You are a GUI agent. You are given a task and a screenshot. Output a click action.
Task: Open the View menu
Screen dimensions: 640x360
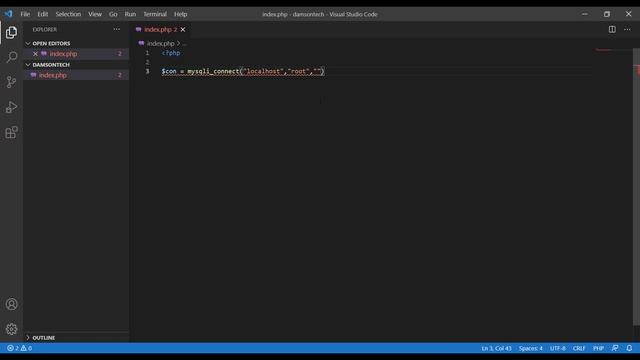(x=95, y=14)
